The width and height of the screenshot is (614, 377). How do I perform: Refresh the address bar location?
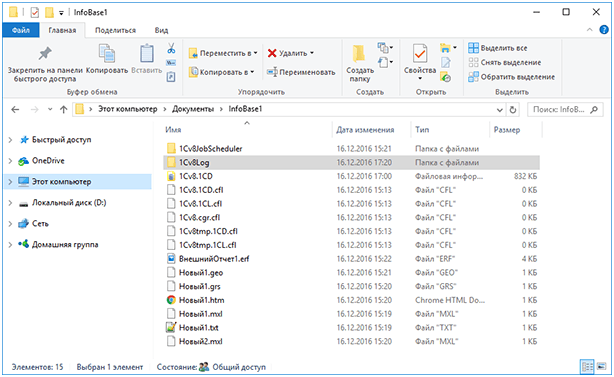(x=513, y=110)
